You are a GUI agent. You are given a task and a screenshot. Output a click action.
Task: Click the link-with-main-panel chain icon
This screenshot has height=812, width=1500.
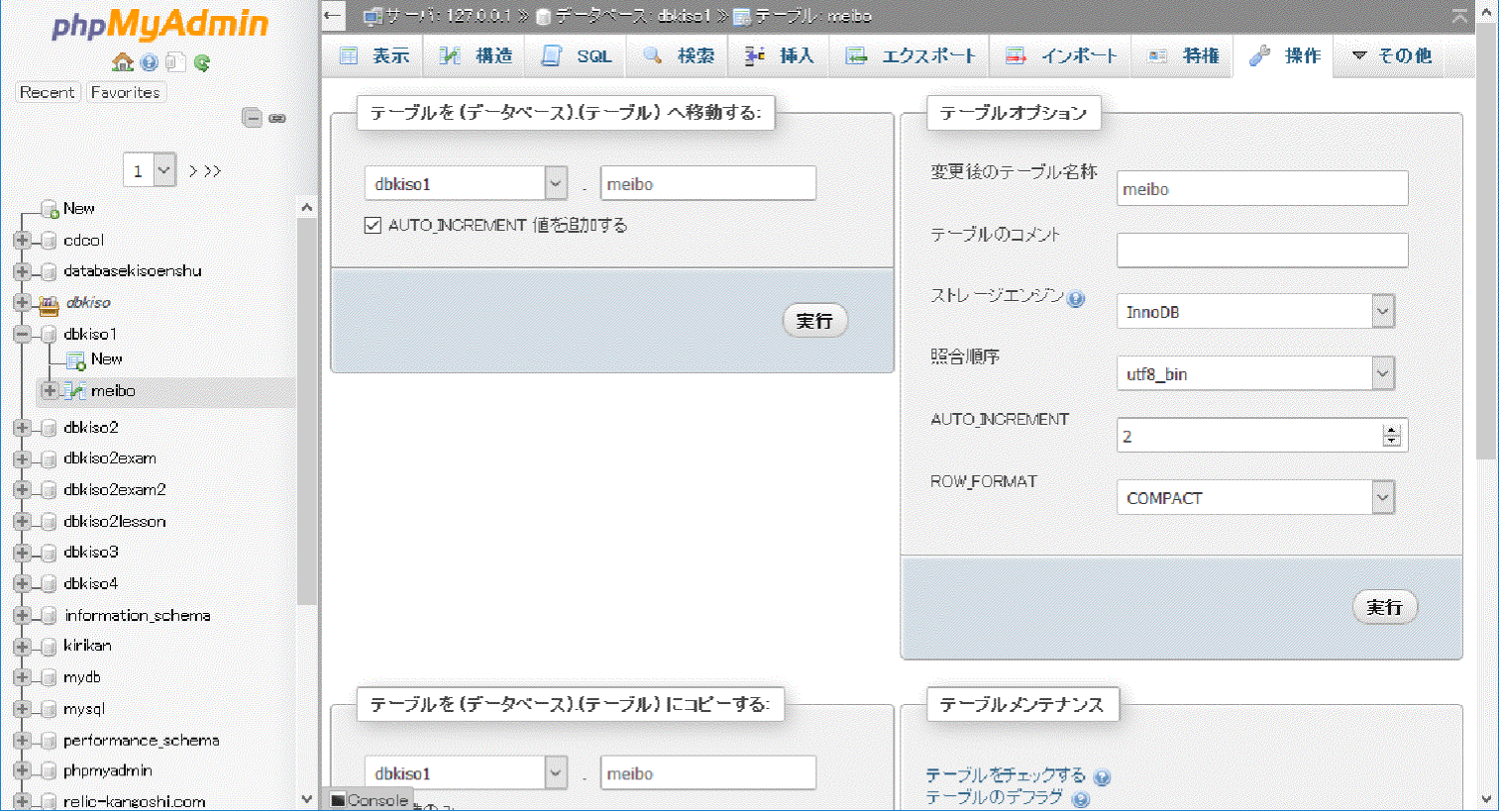pos(277,118)
